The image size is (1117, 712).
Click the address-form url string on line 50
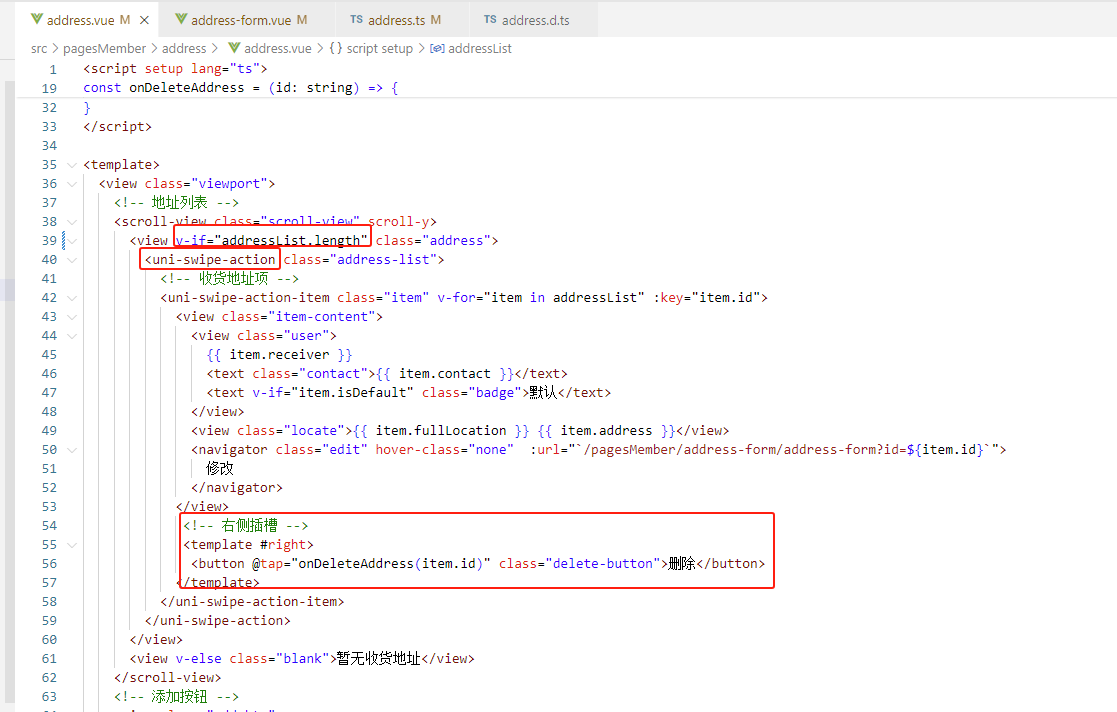[786, 450]
